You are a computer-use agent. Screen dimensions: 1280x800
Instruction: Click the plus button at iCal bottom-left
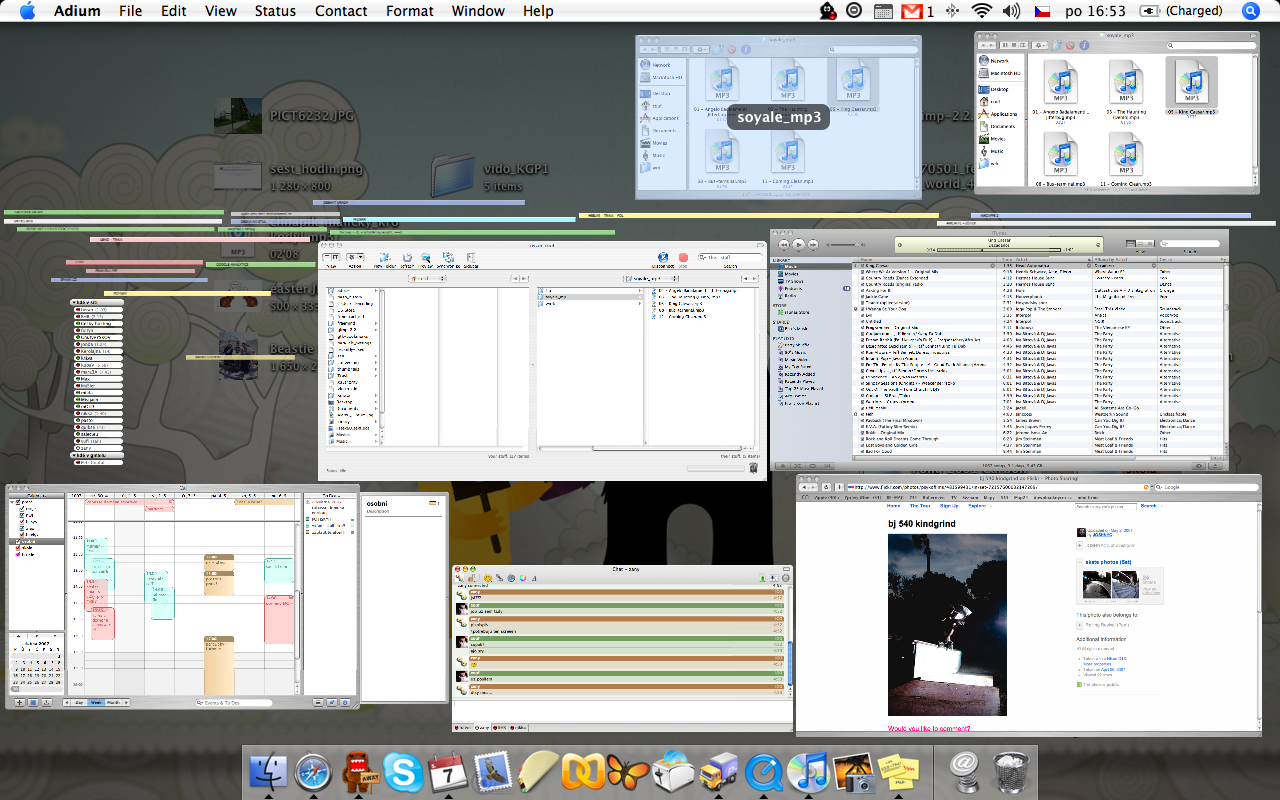coord(19,703)
